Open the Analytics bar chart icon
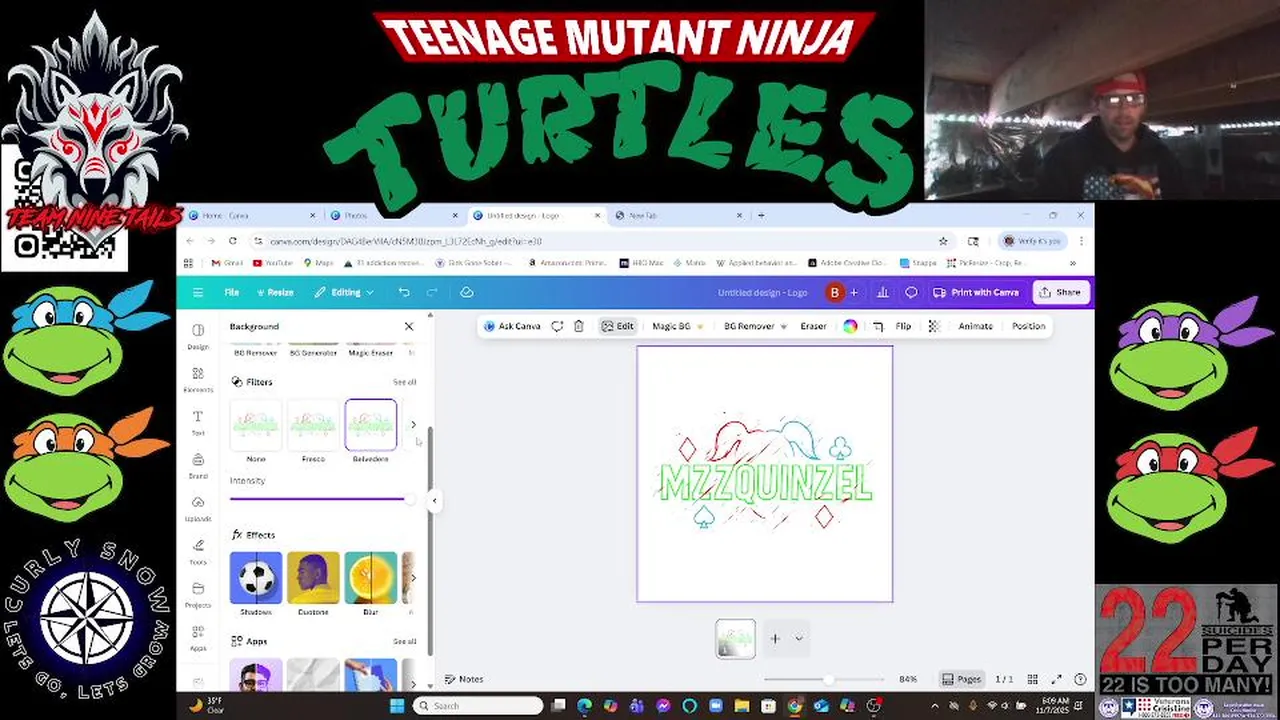This screenshot has width=1280, height=720. pyautogui.click(x=883, y=292)
